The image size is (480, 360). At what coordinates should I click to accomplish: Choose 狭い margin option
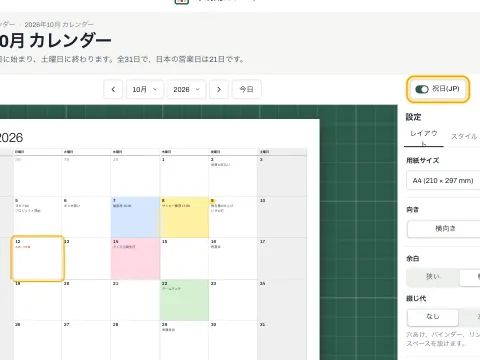pyautogui.click(x=433, y=277)
